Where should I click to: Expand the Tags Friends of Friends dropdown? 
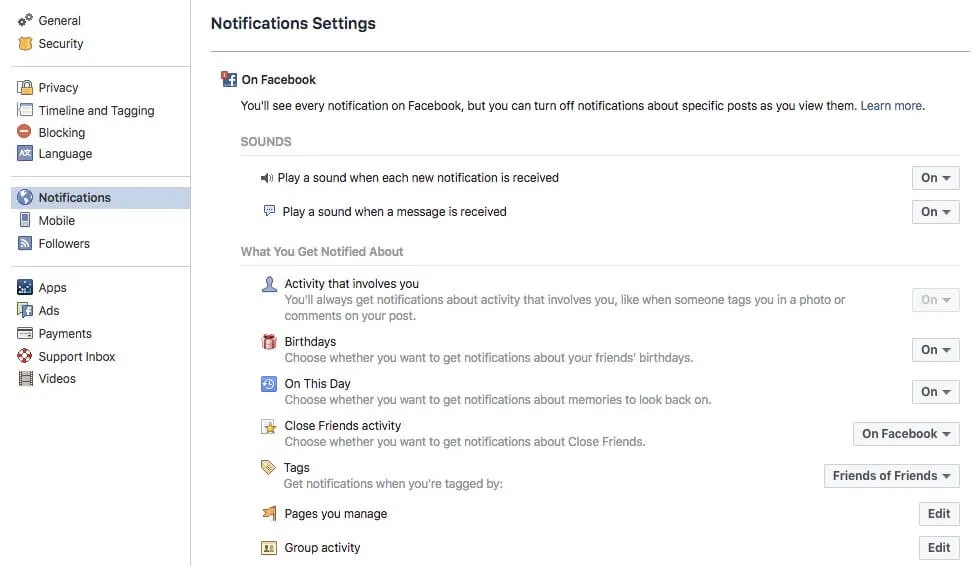tap(891, 476)
